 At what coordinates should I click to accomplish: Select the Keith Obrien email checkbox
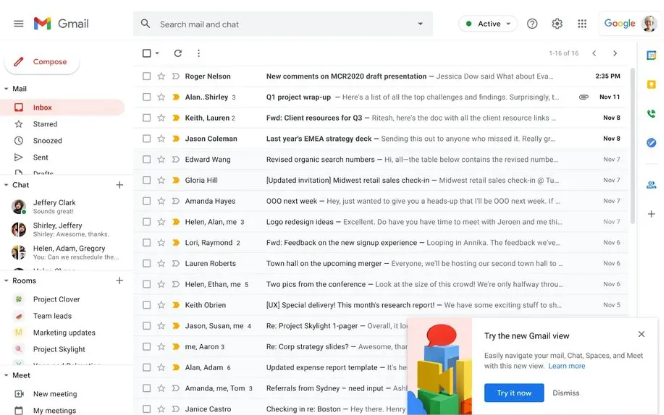147,304
